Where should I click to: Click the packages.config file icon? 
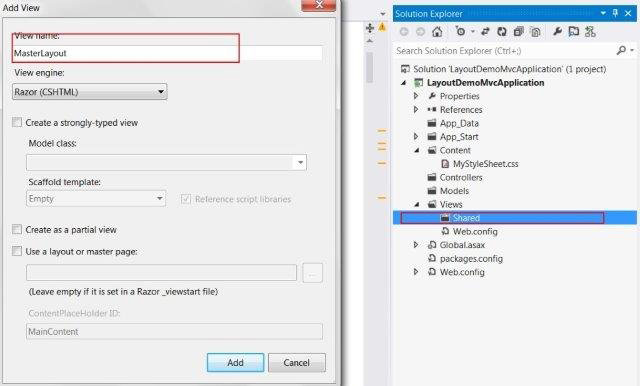432,258
